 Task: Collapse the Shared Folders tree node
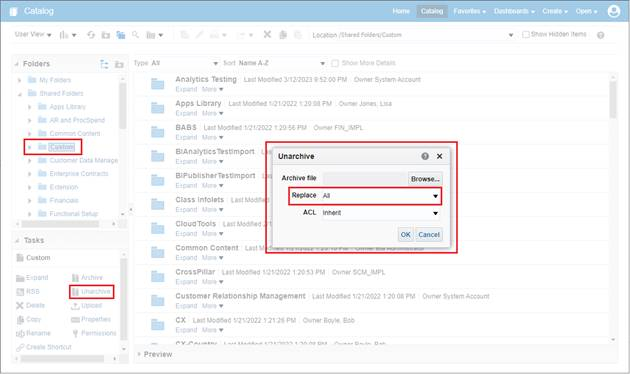(x=19, y=94)
